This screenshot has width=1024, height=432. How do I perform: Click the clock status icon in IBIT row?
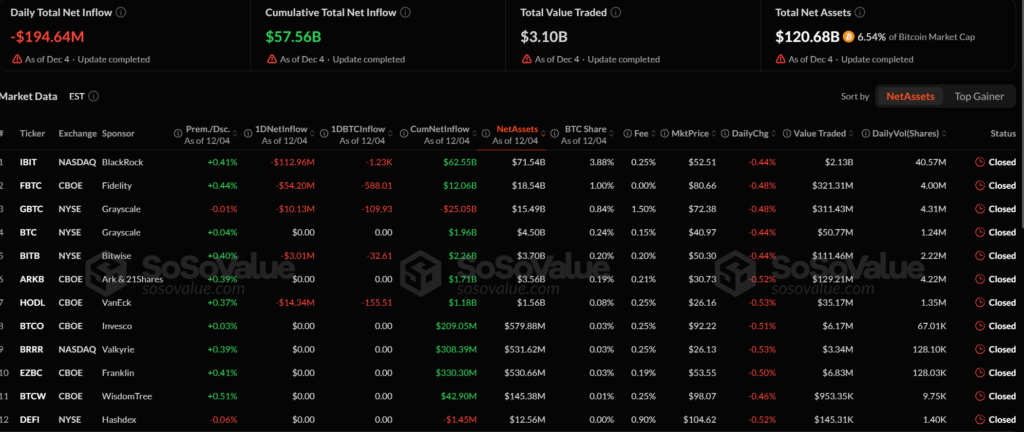(979, 162)
